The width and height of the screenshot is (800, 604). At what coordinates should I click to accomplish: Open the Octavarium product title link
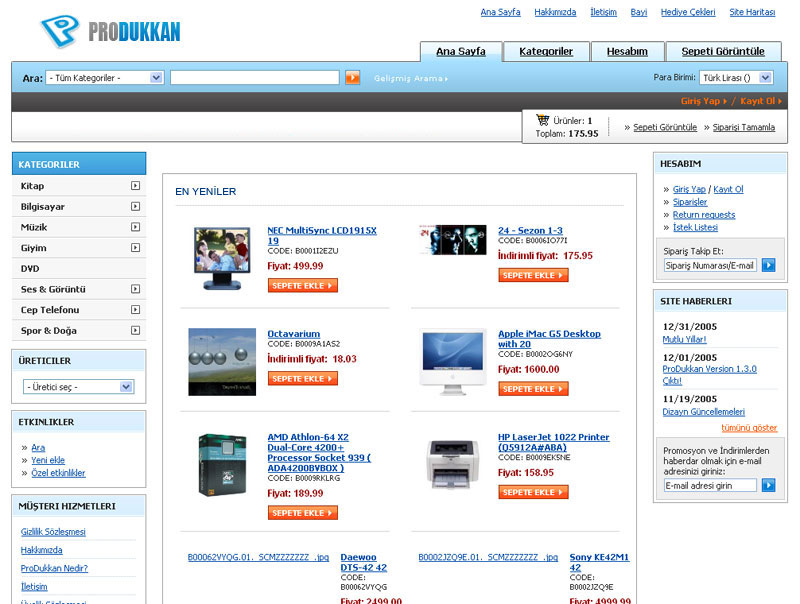tap(294, 334)
